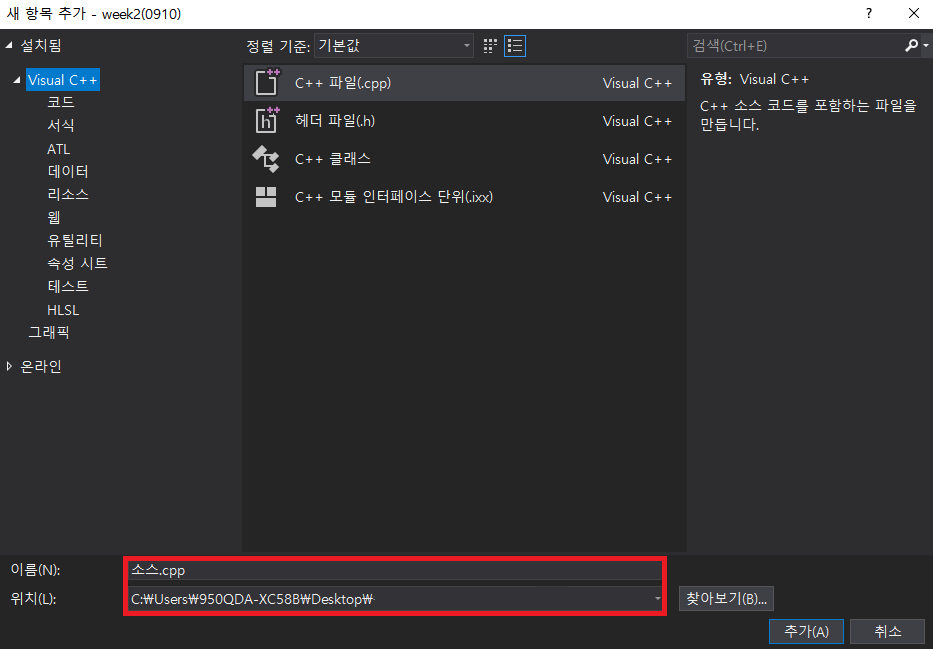Select Visual C++ category in tree

62,80
